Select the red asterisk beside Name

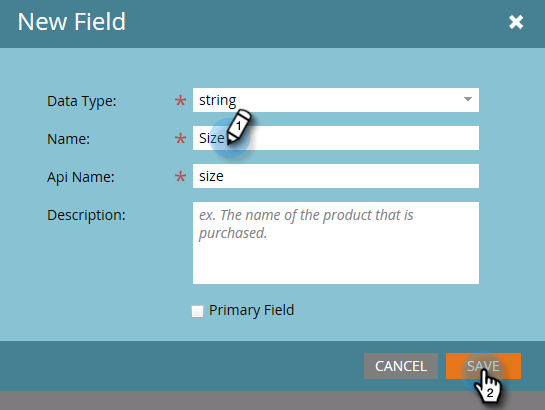(180, 139)
